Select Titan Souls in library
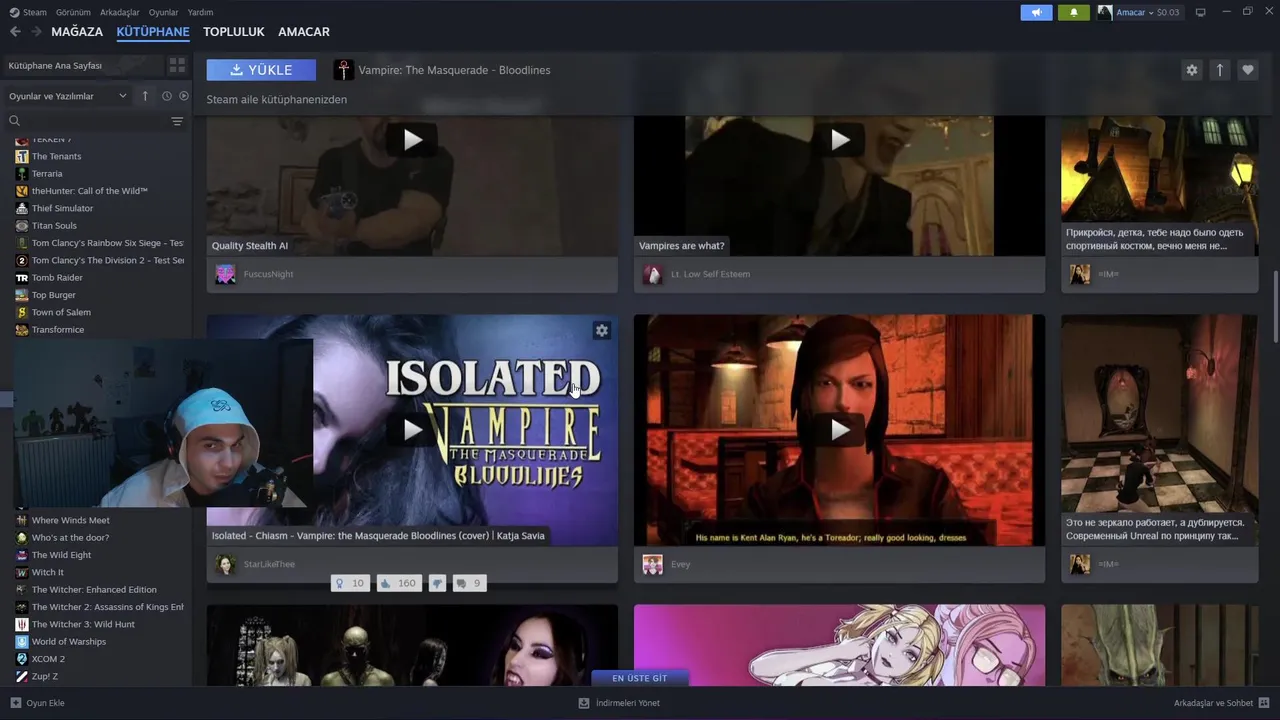The width and height of the screenshot is (1280, 720). (54, 225)
